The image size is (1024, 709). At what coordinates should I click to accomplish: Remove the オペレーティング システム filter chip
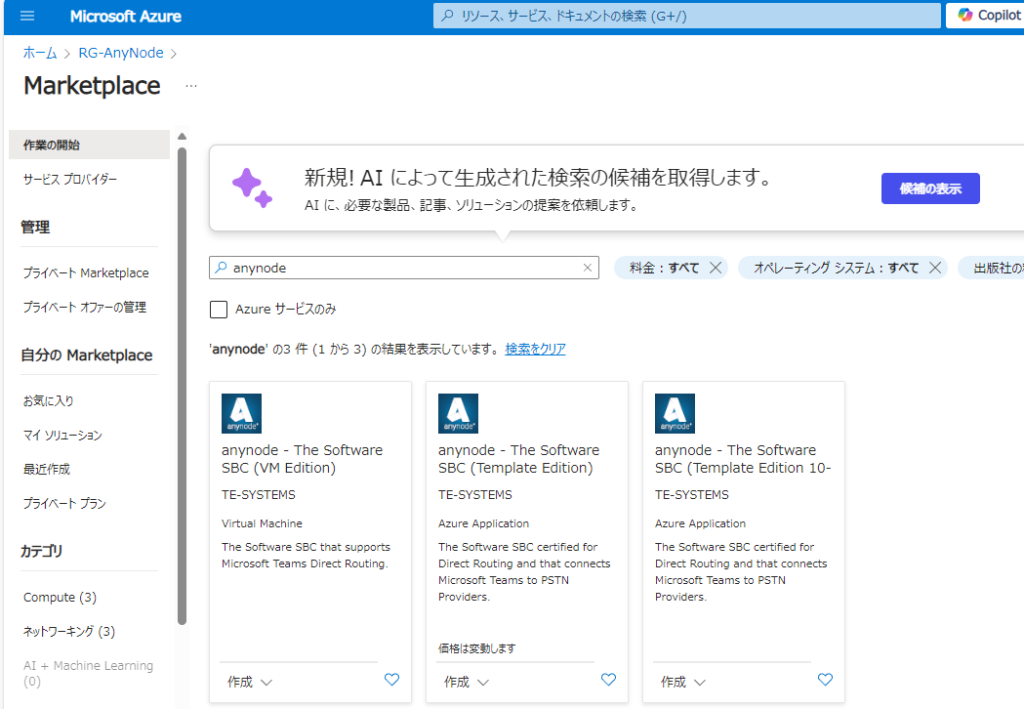(x=935, y=268)
